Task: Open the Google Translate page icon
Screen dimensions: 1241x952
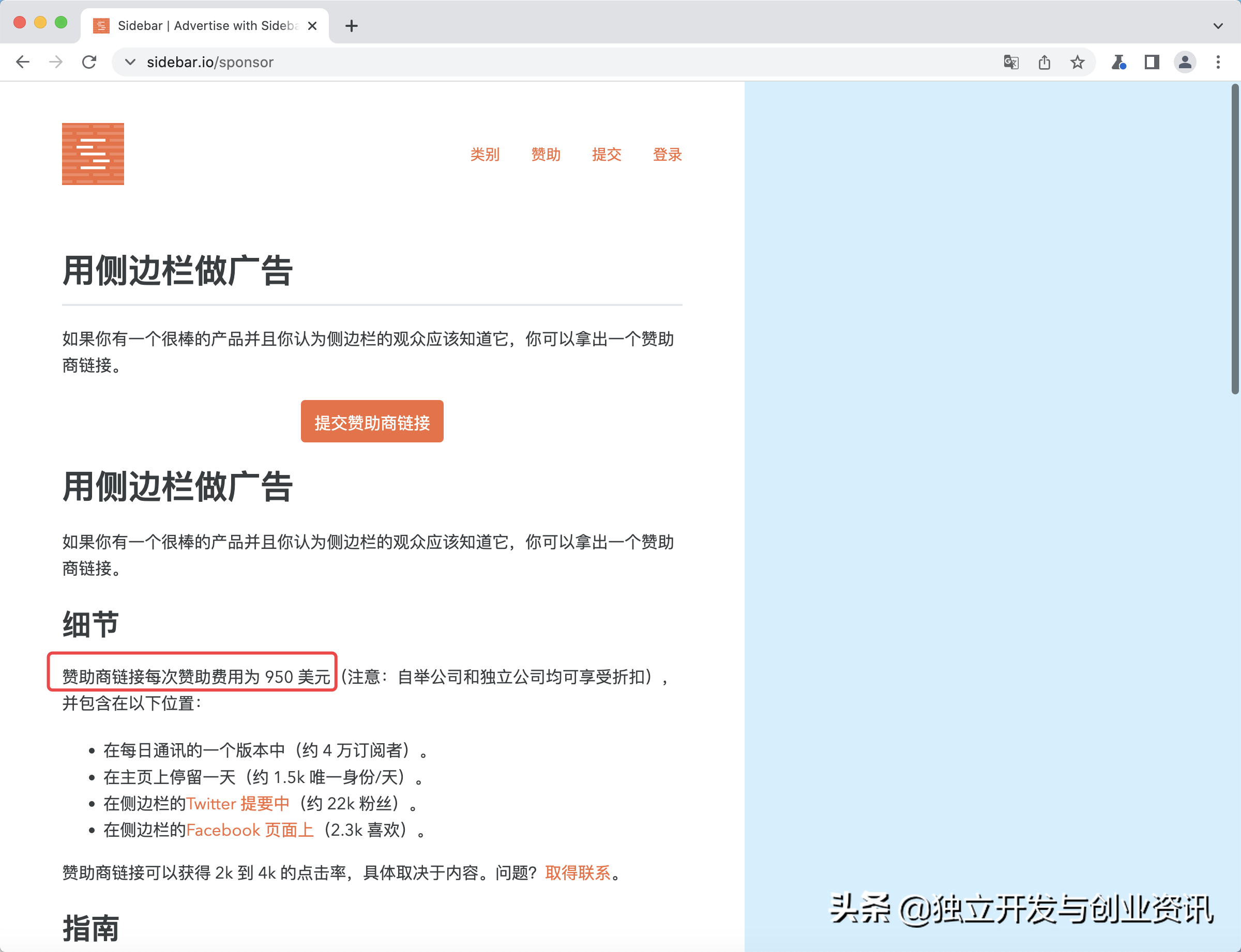Action: (1011, 63)
